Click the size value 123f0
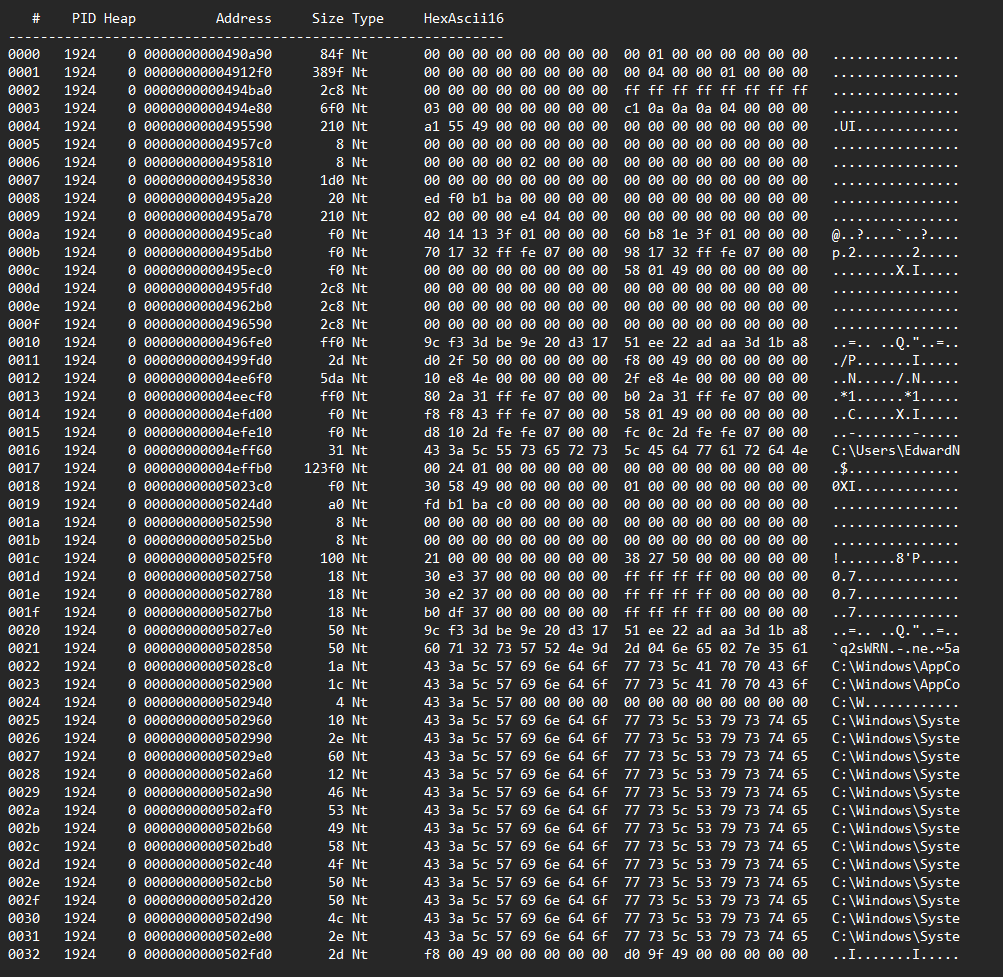1003x977 pixels. tap(323, 468)
